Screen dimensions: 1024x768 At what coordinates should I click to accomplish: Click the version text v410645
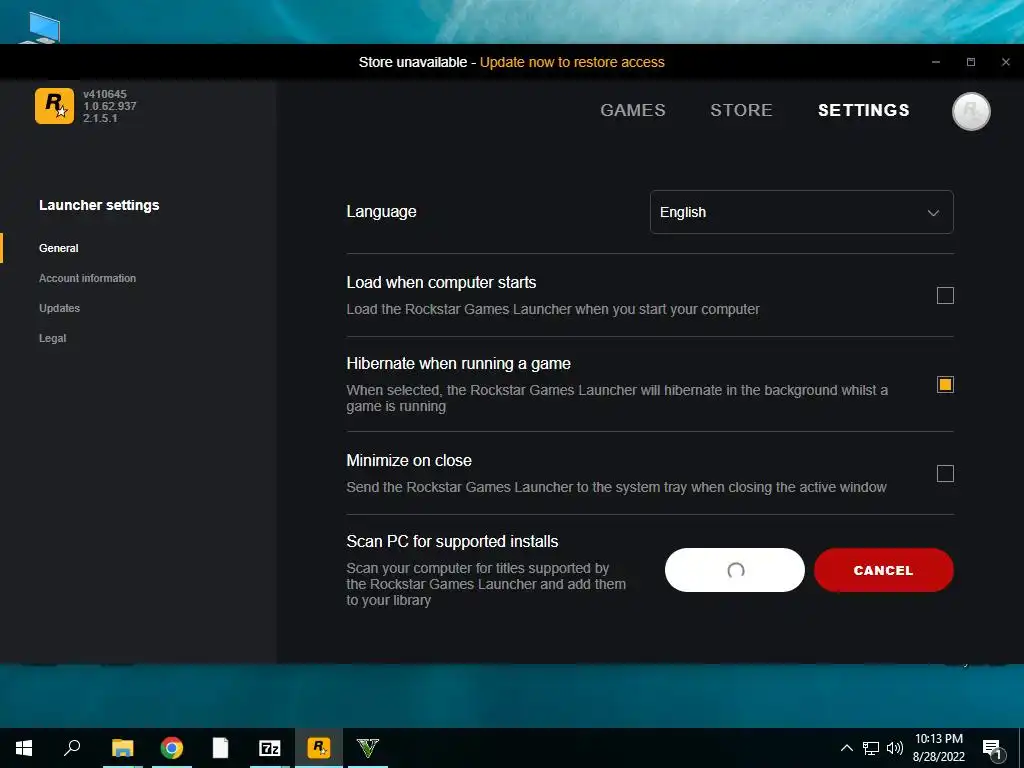(x=104, y=94)
